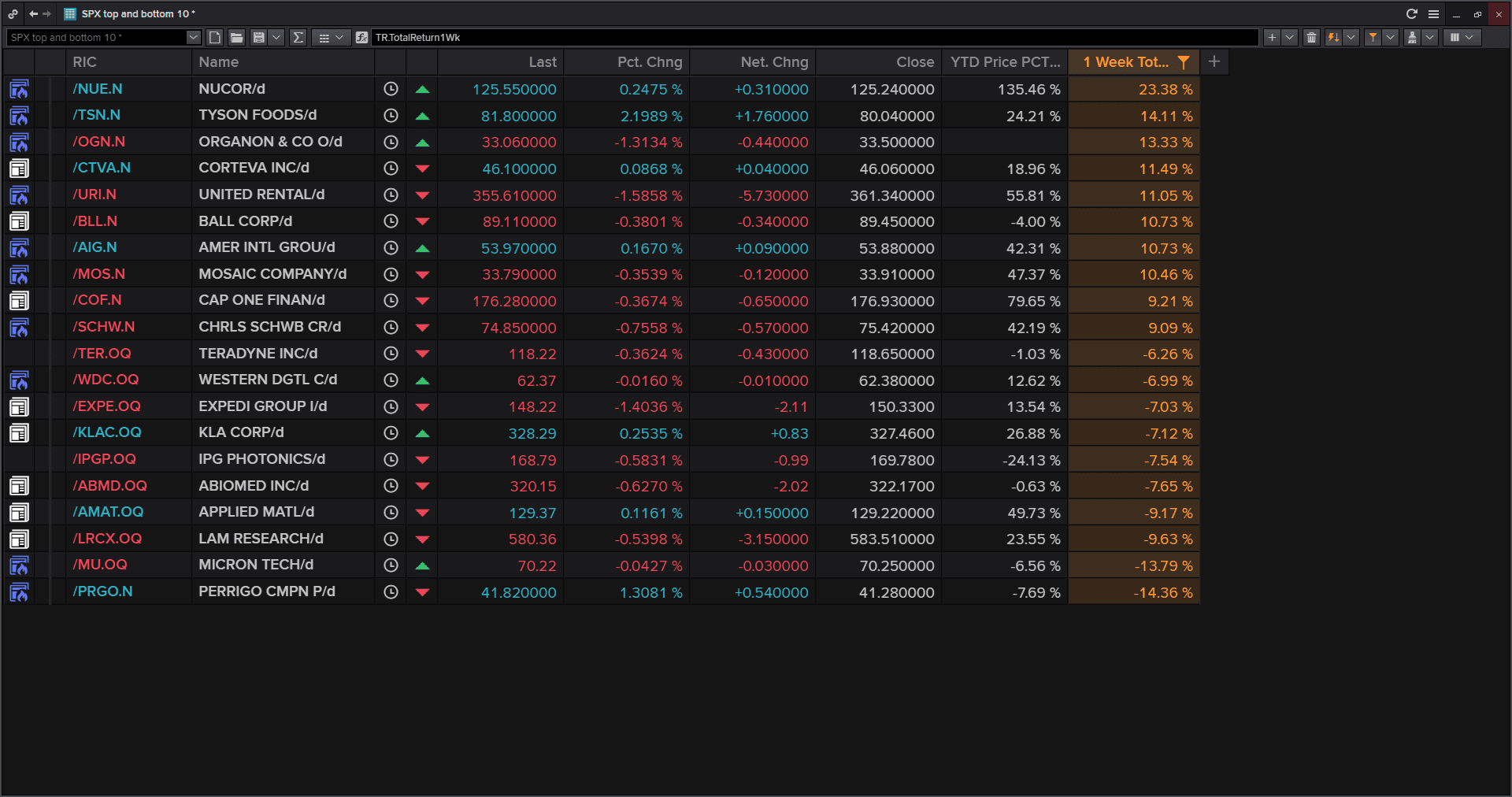
Task: Sort by the Net. Chng column header
Action: (x=753, y=62)
